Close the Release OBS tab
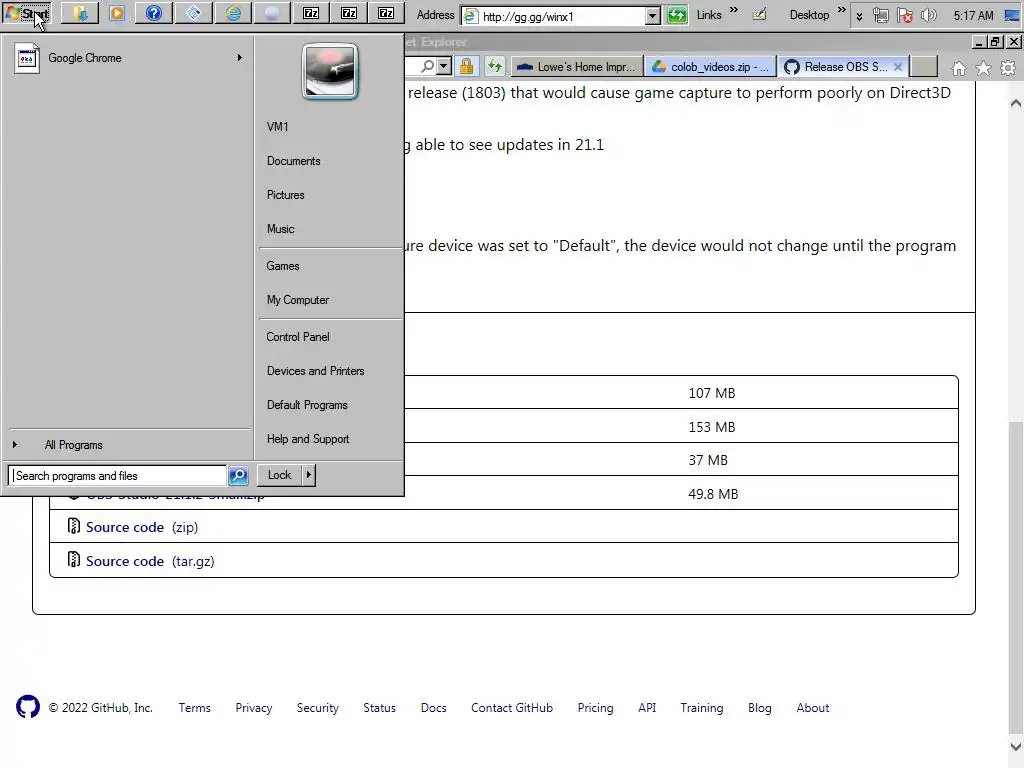Screen dimensions: 1024x768 click(898, 67)
